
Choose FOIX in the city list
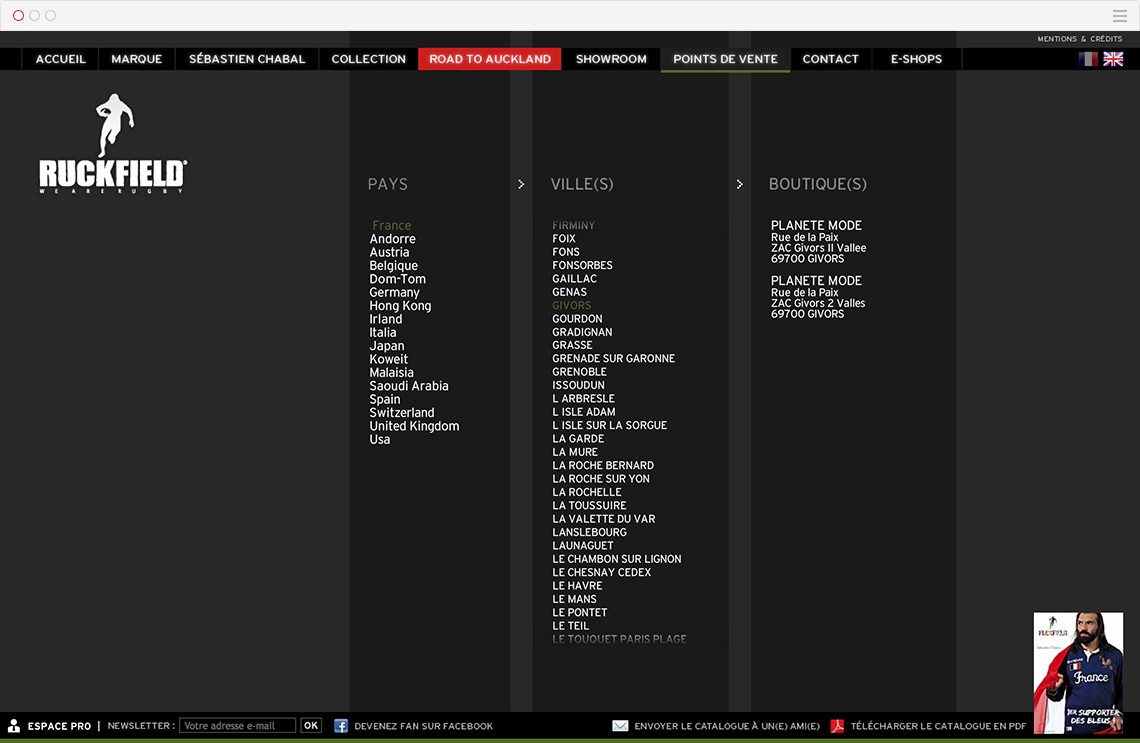[x=563, y=238]
